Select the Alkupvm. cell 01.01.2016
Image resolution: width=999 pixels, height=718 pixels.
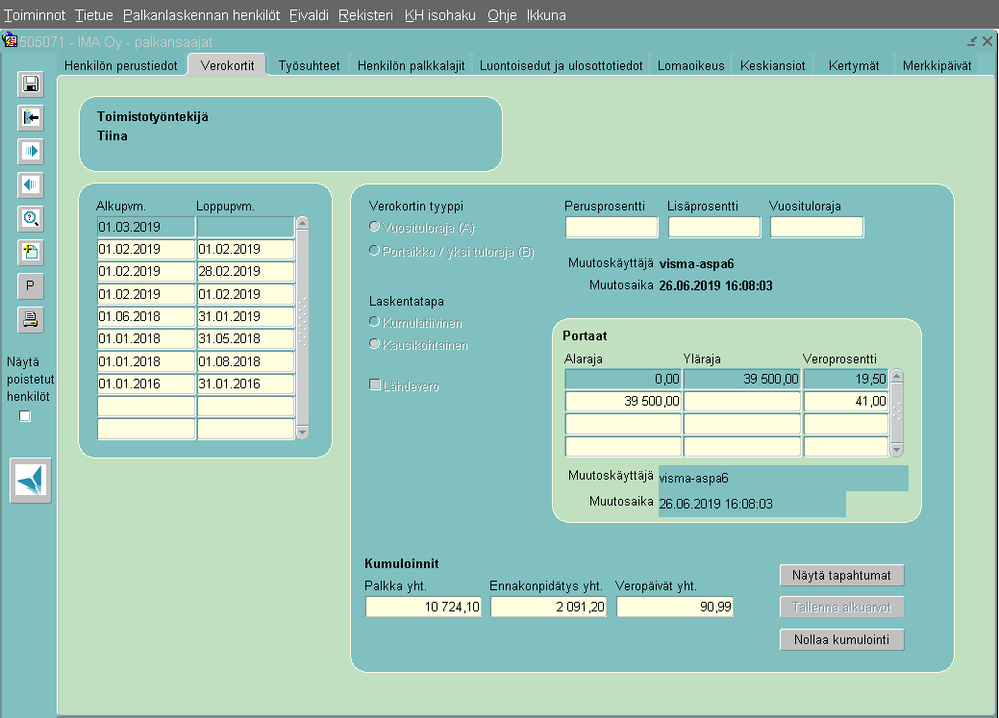tap(146, 384)
